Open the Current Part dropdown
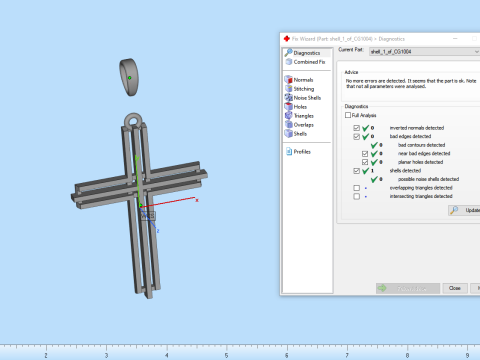This screenshot has width=480, height=360. 424,52
